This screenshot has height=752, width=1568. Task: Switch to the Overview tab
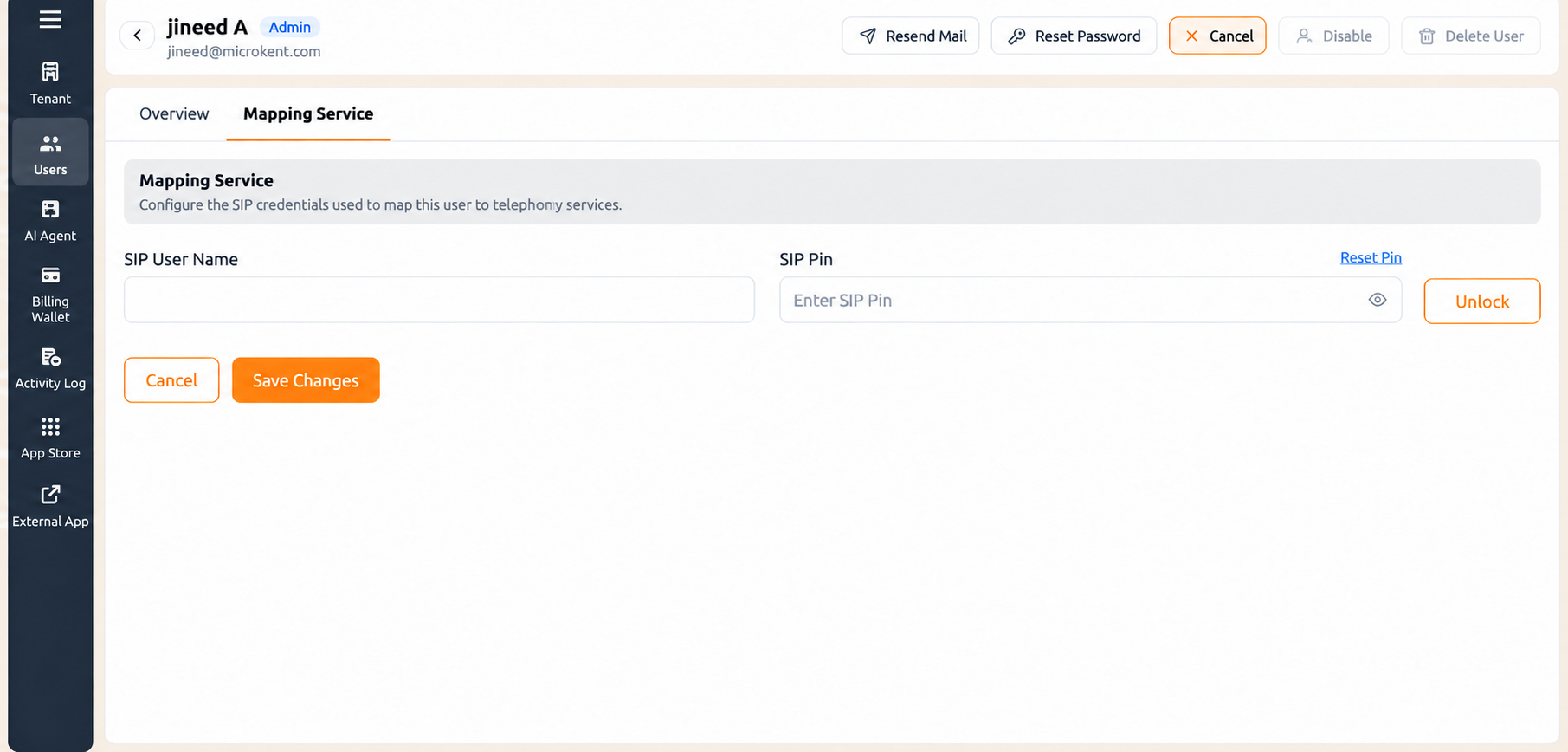(174, 113)
